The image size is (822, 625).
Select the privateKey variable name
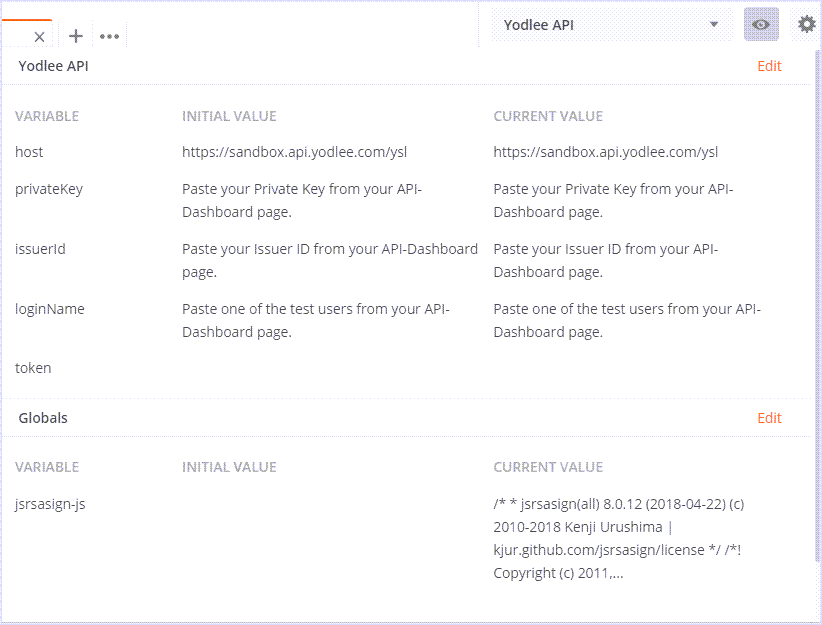coord(49,189)
